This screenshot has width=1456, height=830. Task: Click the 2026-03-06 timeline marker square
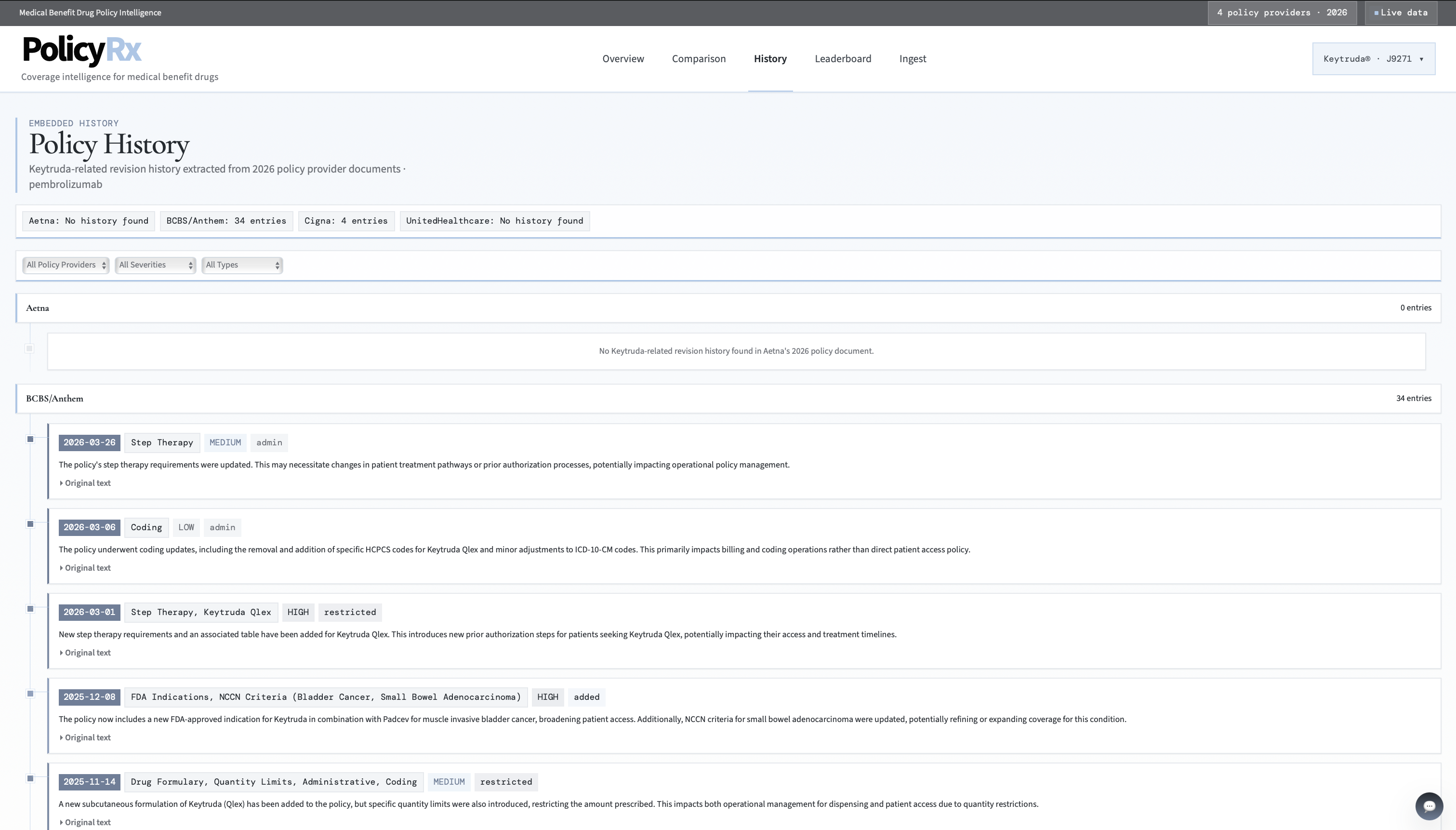30,524
